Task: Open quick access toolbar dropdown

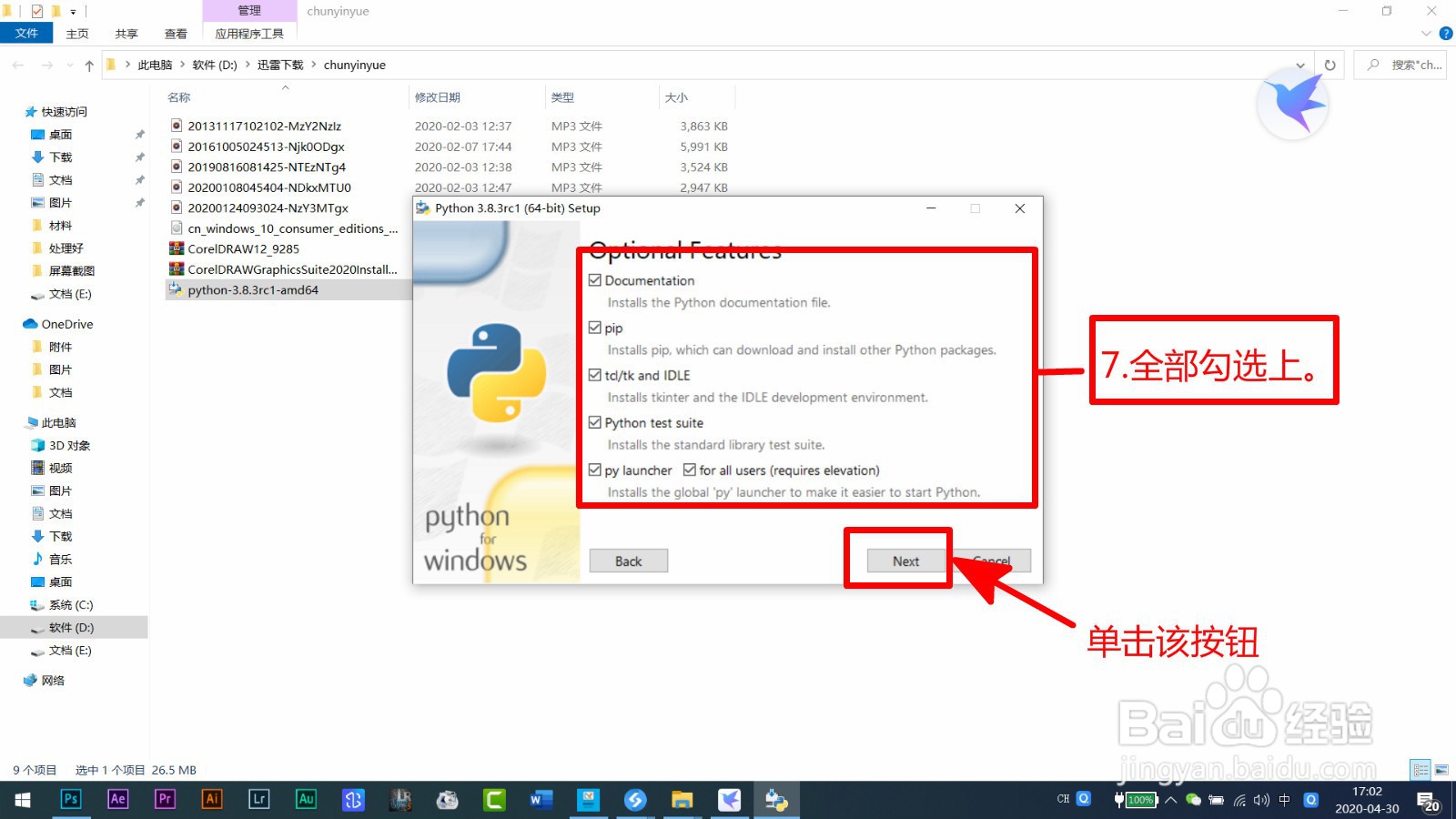Action: point(74,12)
